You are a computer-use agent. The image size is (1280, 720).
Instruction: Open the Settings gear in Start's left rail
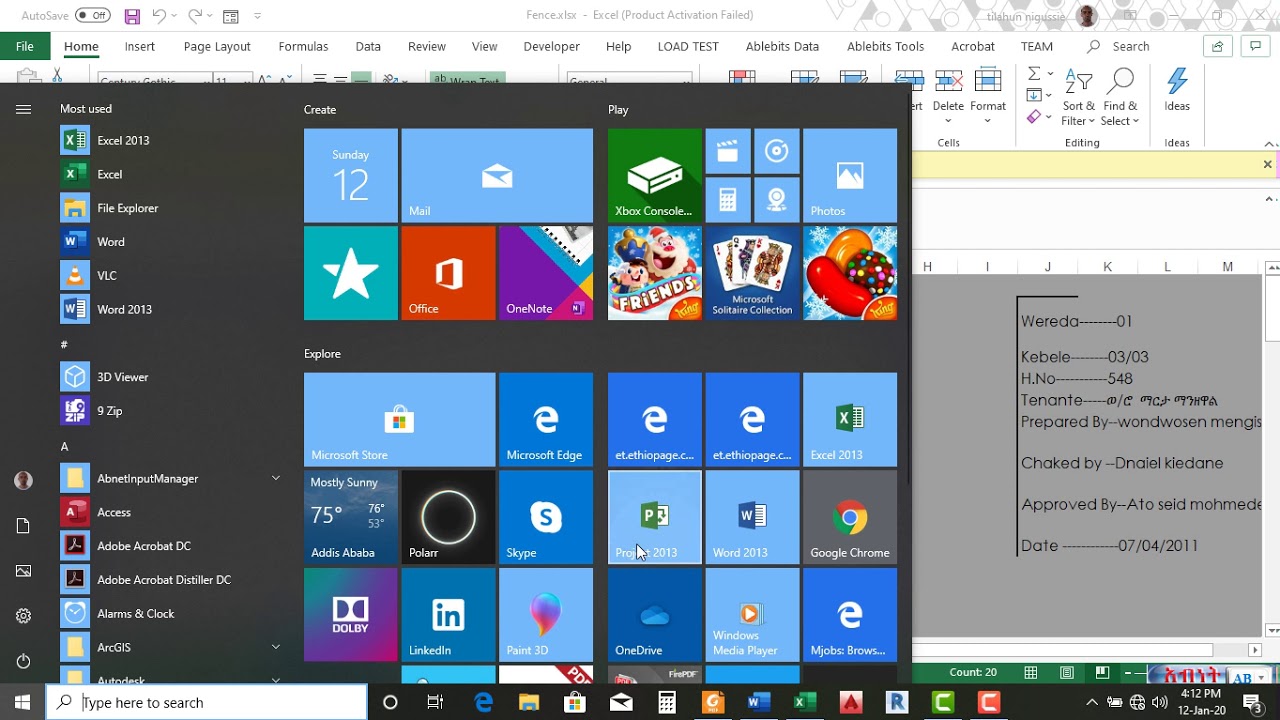coord(23,616)
